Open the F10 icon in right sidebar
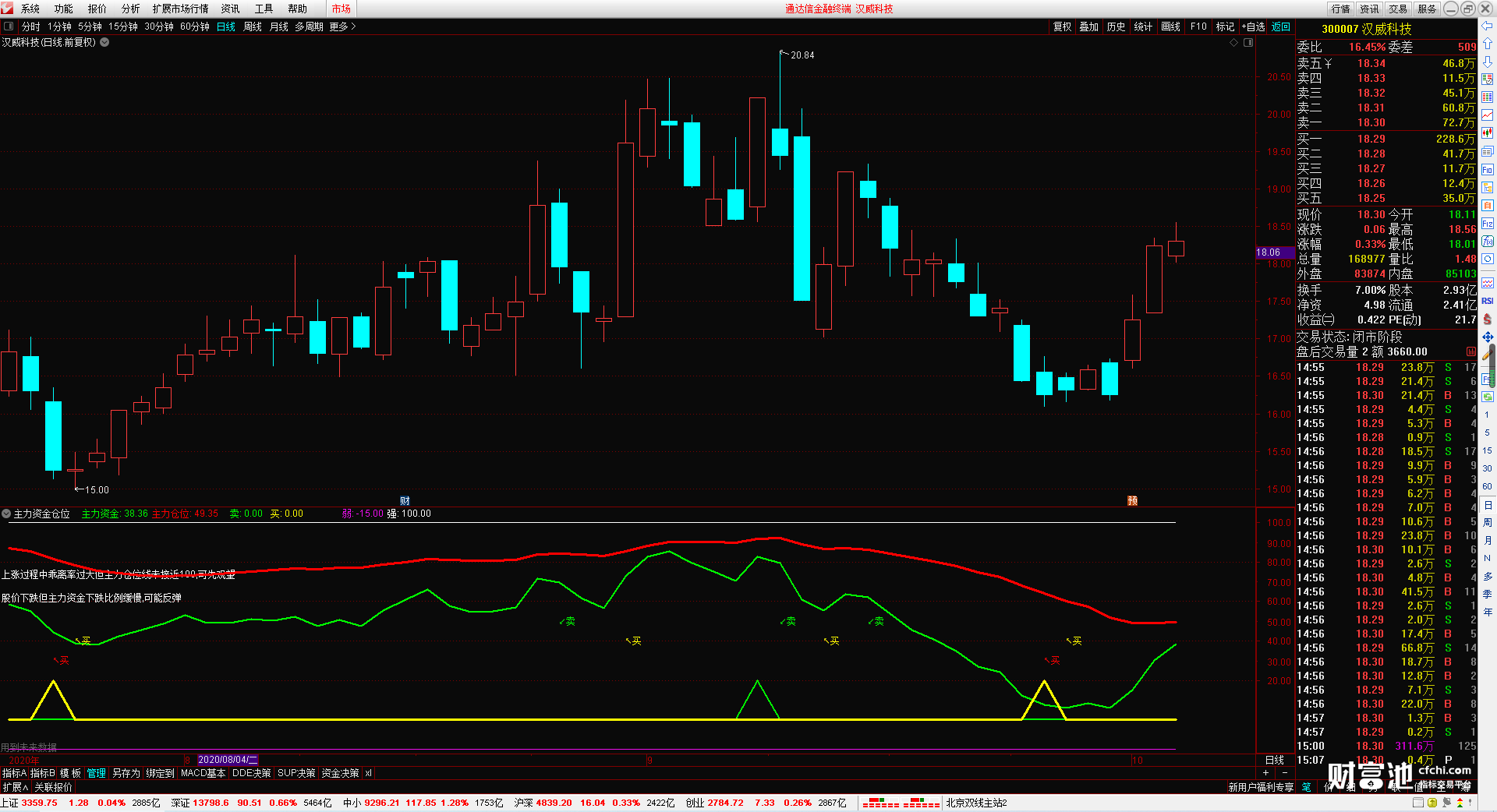1497x812 pixels. click(1488, 169)
